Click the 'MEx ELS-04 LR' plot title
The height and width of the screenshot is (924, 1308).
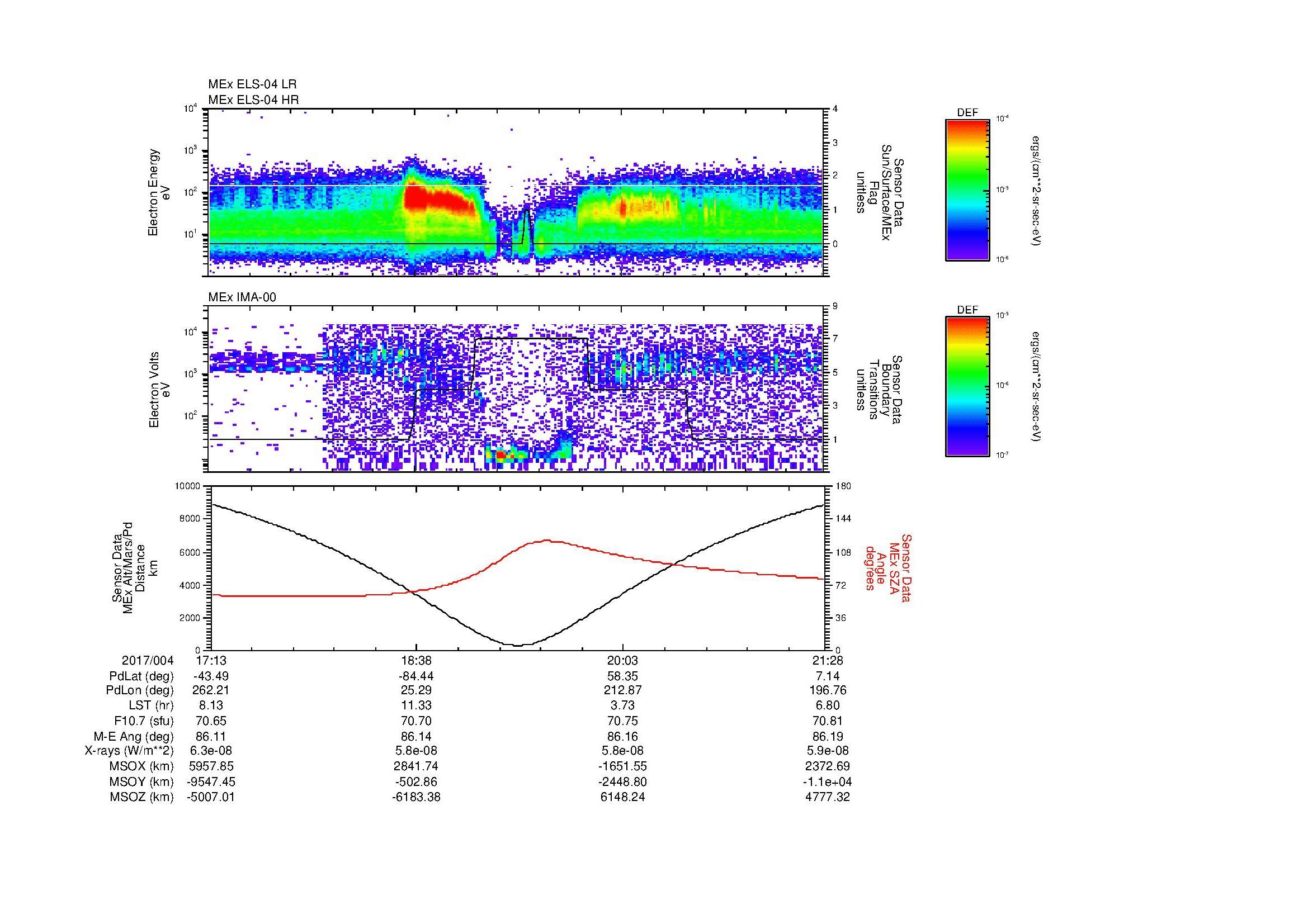tap(252, 84)
